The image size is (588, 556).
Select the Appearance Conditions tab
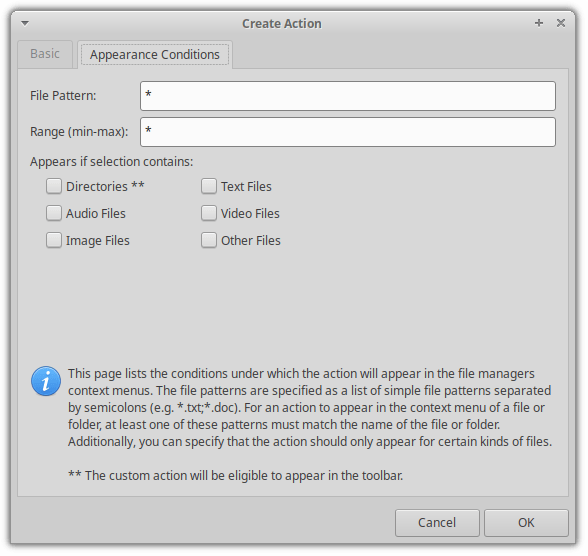155,55
